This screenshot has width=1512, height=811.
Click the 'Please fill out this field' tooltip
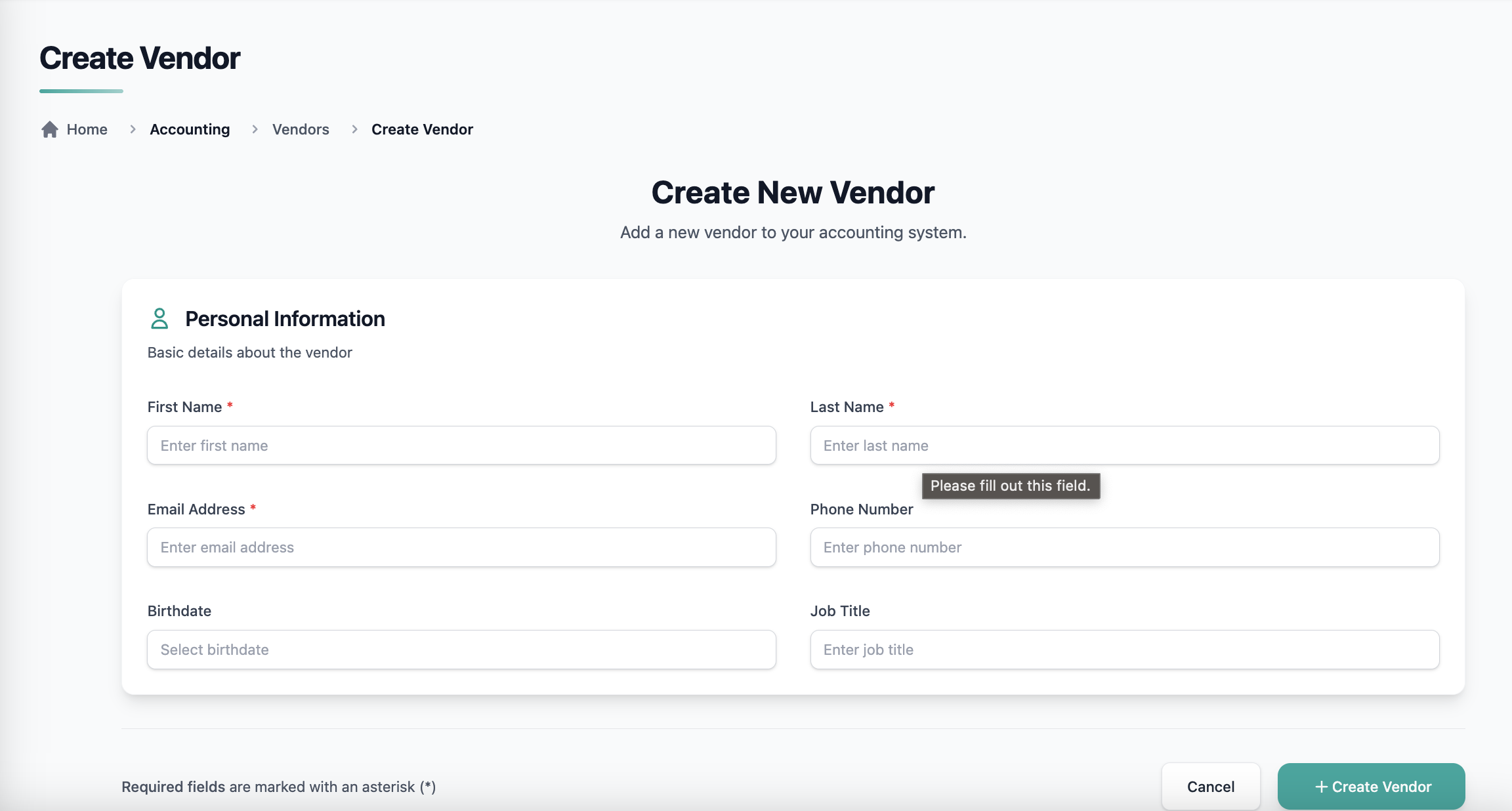point(1010,486)
